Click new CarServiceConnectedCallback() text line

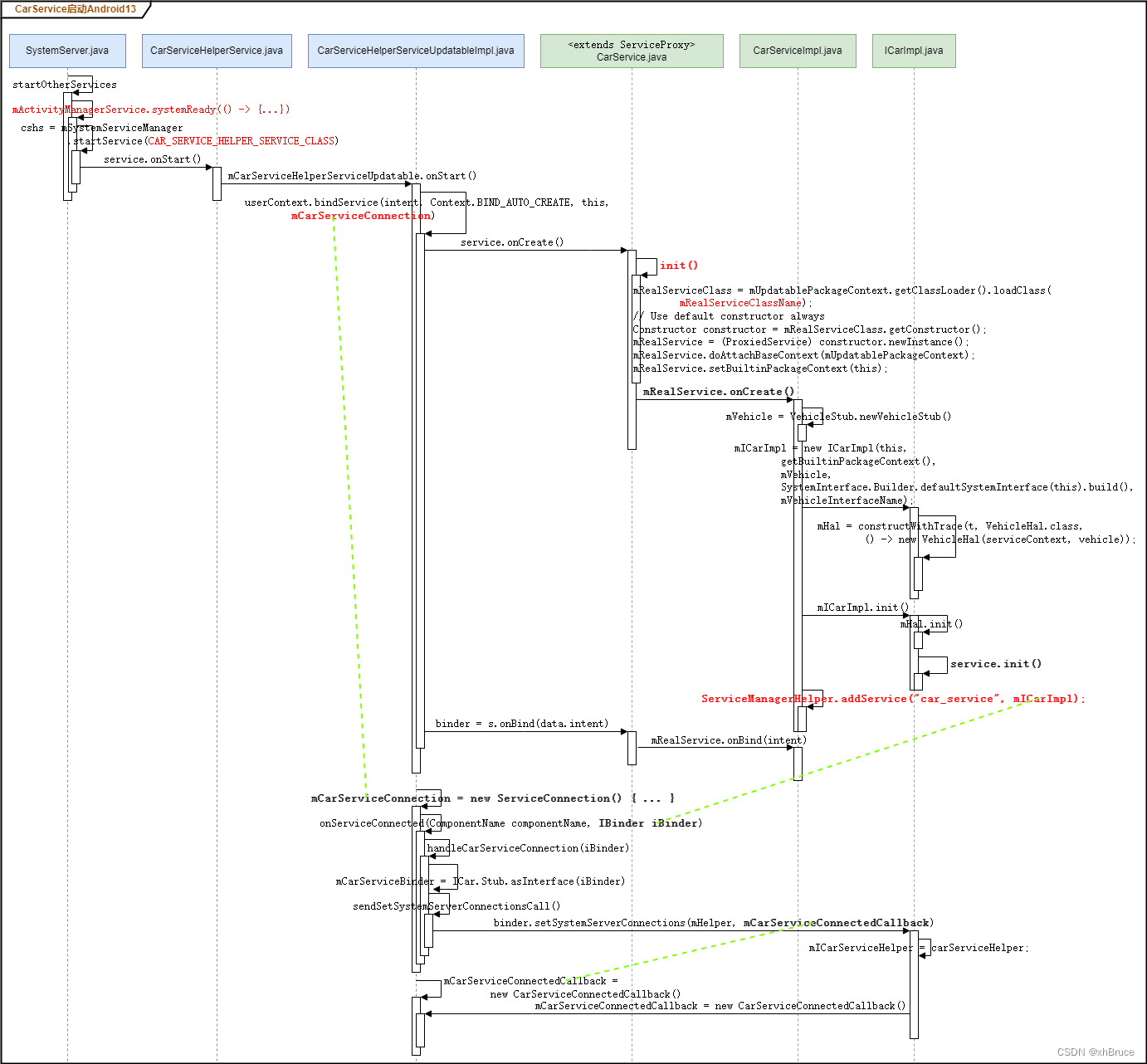(x=585, y=994)
